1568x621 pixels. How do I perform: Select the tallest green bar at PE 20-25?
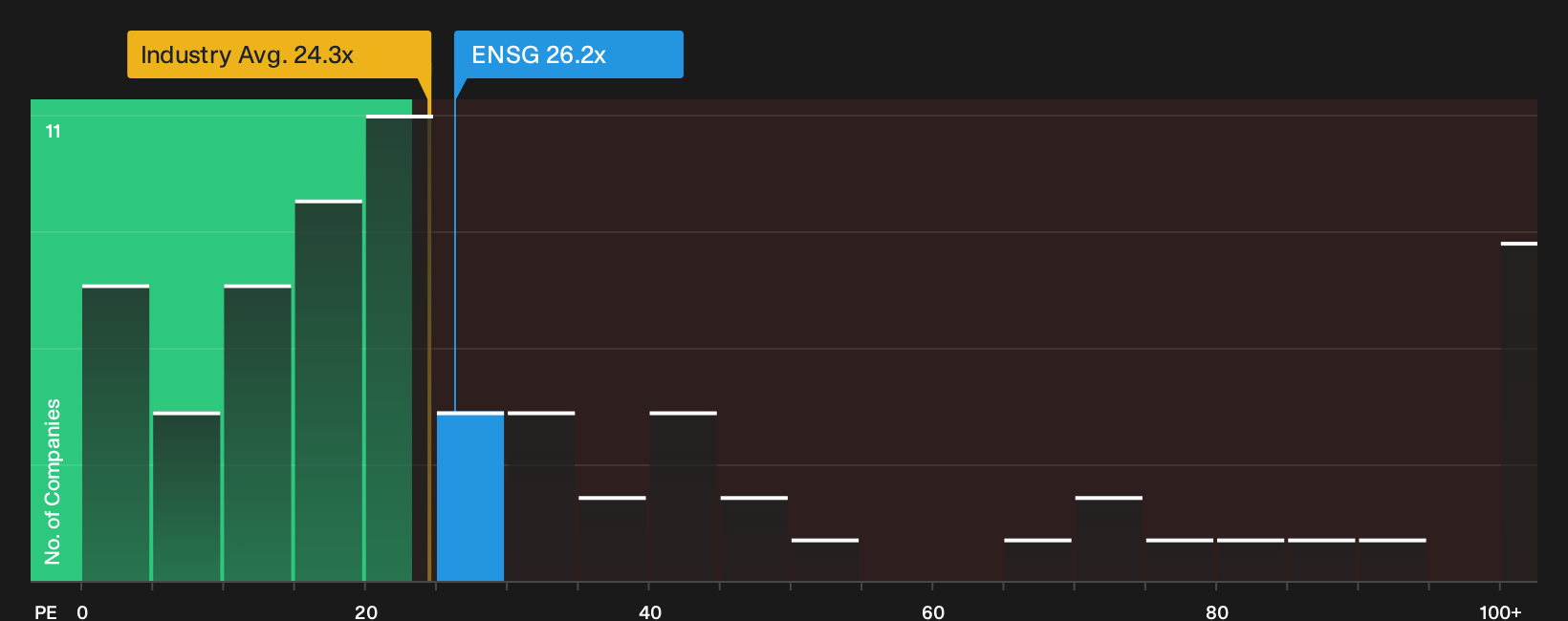pyautogui.click(x=399, y=349)
